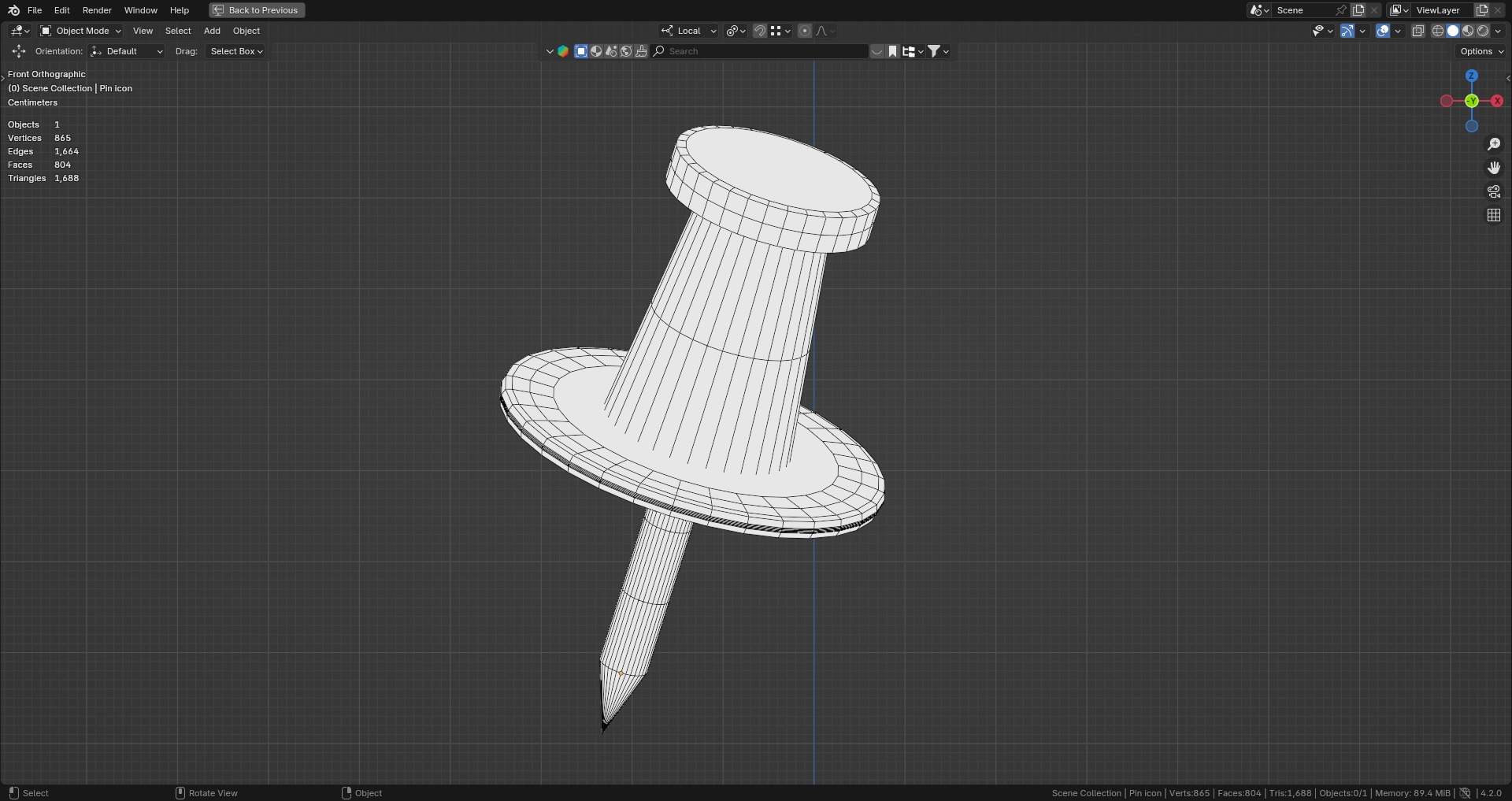Open the Local transform orientation dropdown
1512x801 pixels.
689,31
